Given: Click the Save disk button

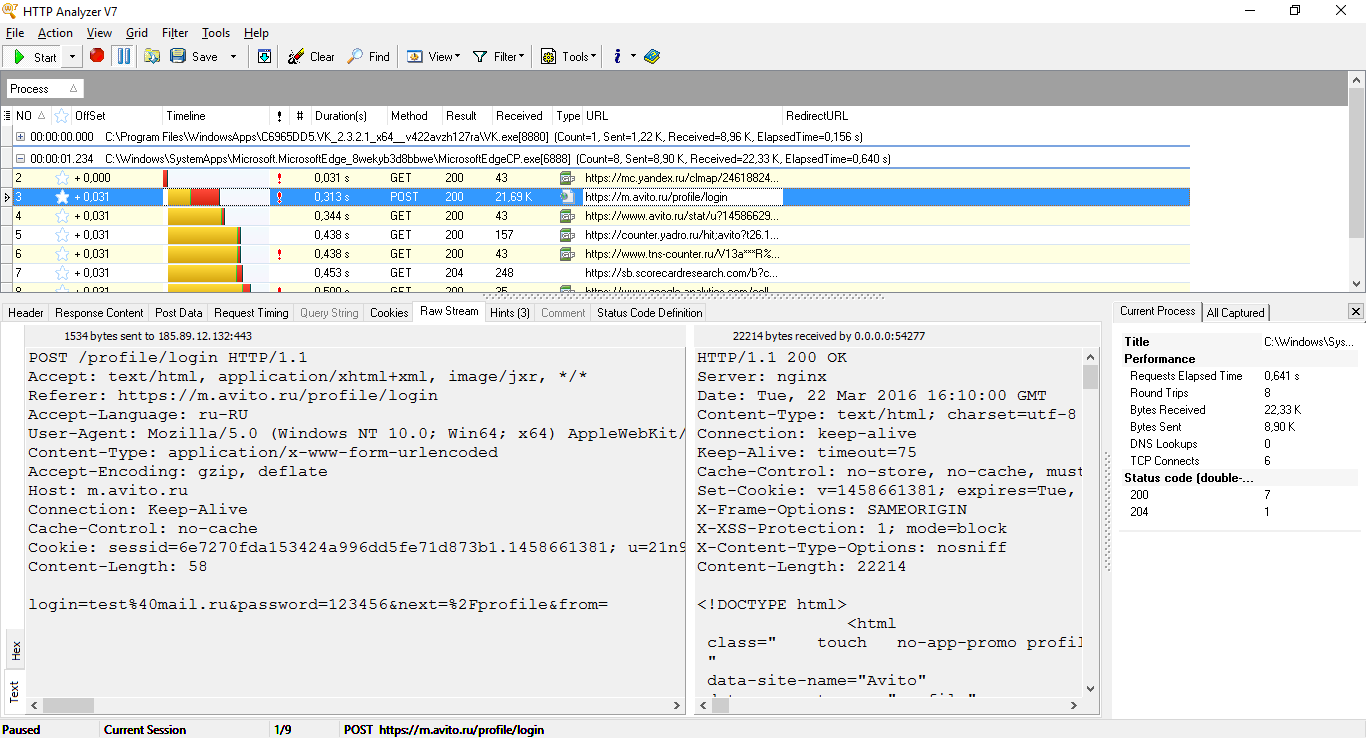Looking at the screenshot, I should tap(194, 57).
